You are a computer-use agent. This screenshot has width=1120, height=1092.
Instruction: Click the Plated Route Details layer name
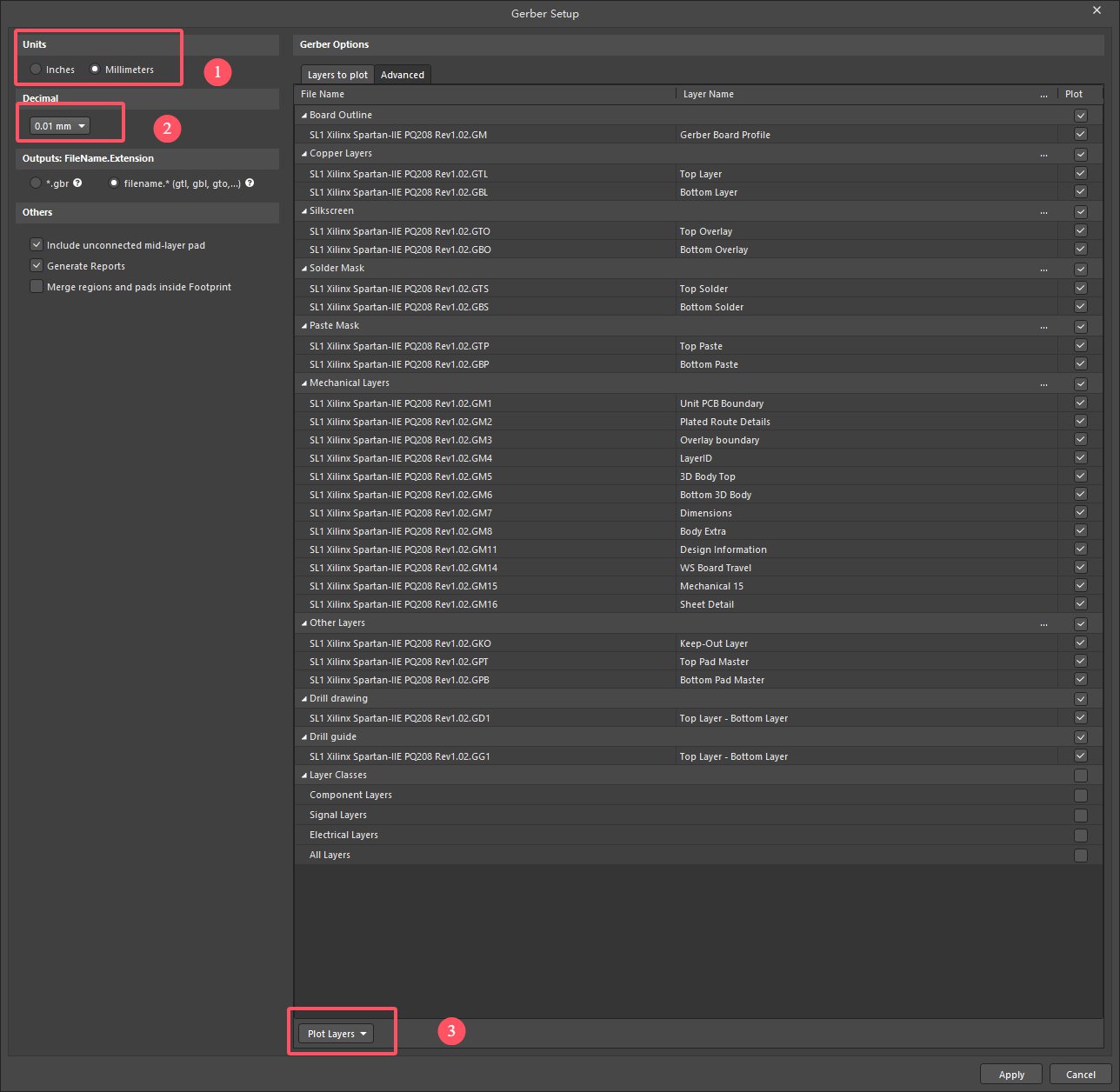coord(725,422)
